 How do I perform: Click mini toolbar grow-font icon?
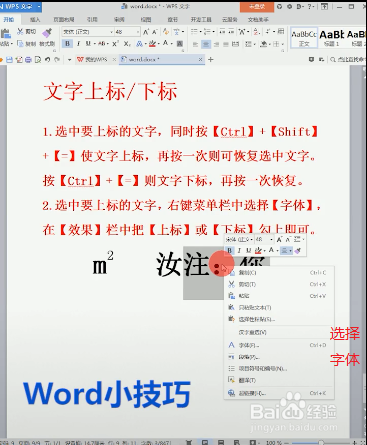tap(279, 239)
